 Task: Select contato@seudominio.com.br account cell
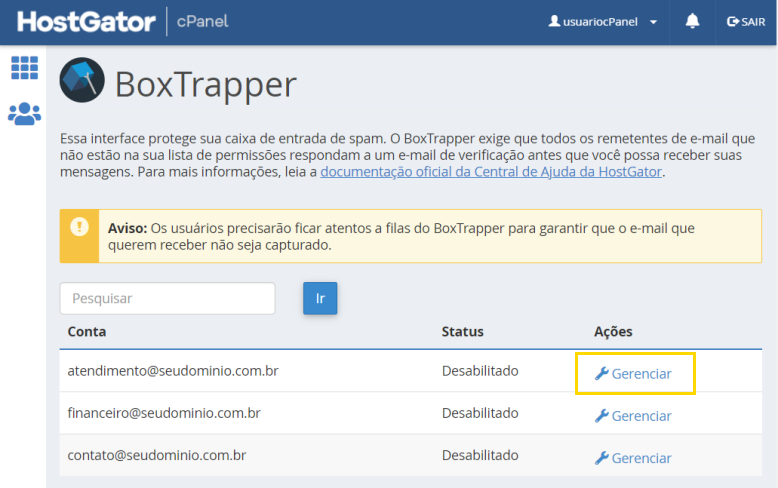point(157,455)
